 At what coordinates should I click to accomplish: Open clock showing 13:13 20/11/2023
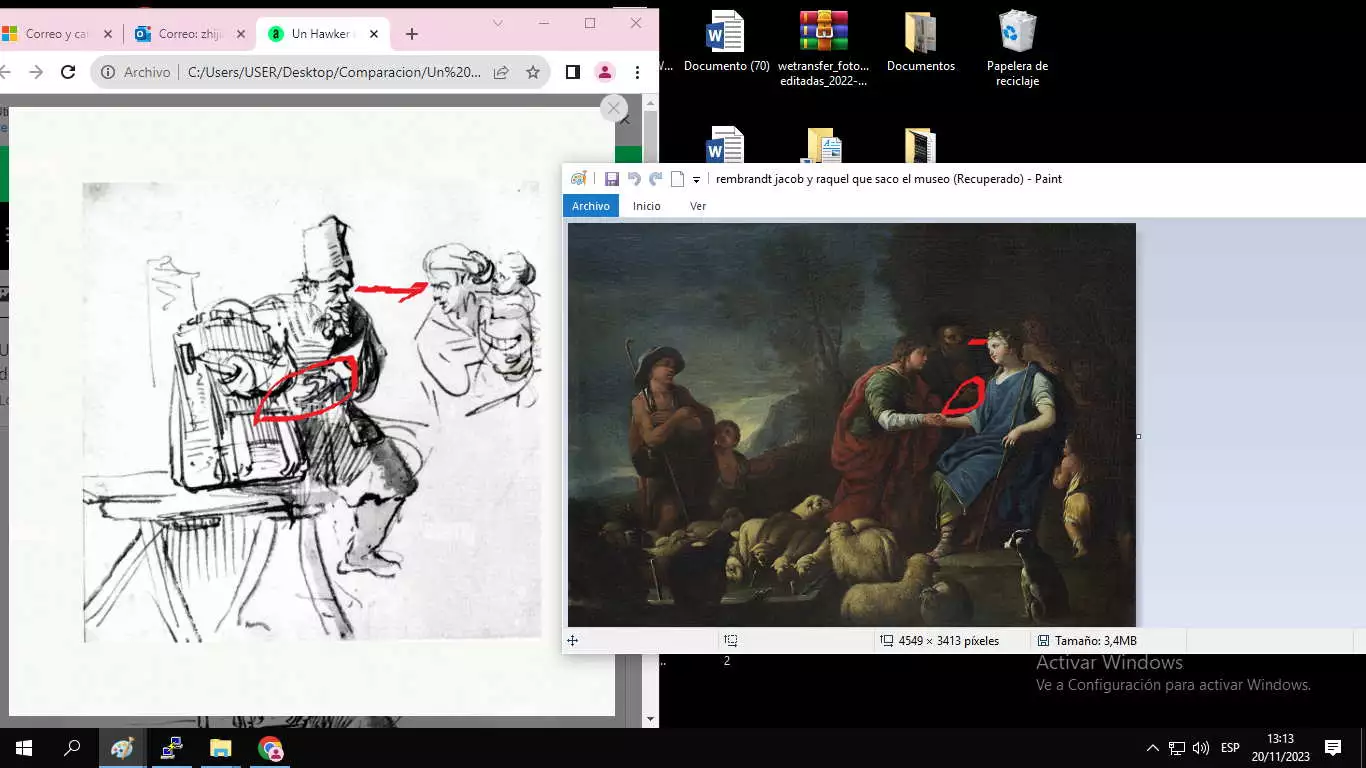pyautogui.click(x=1280, y=748)
